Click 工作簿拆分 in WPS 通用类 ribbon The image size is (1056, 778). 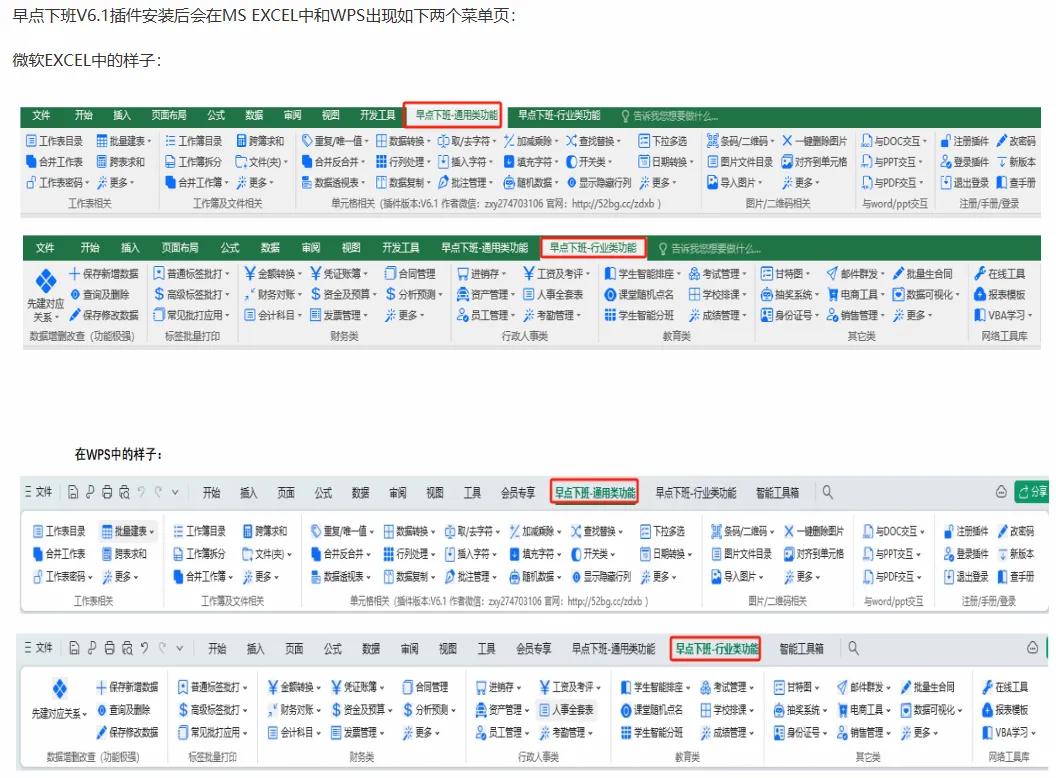click(x=199, y=554)
